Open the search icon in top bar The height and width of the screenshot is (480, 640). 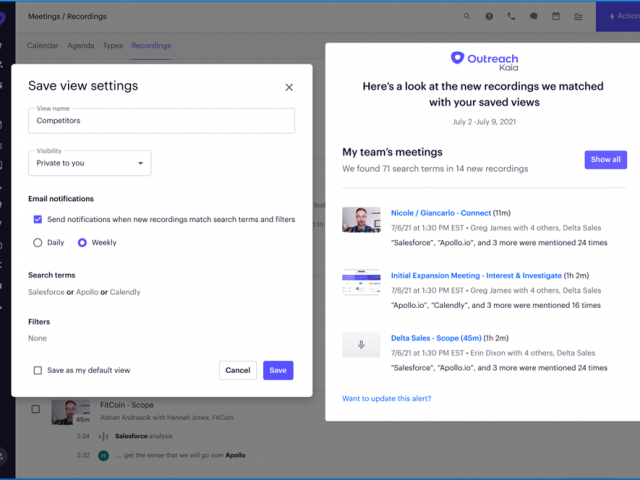(x=467, y=16)
